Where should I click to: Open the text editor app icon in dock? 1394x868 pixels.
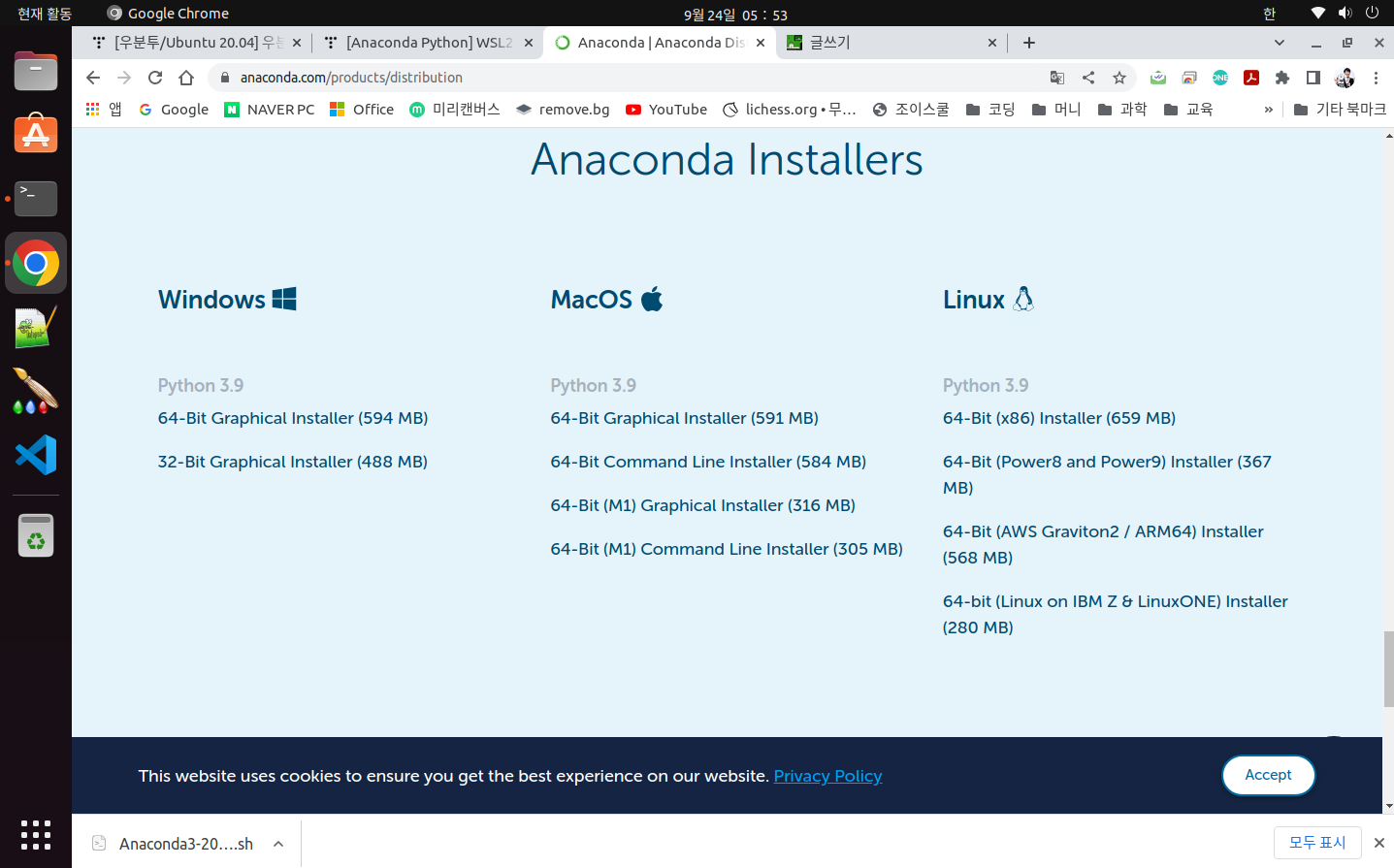pyautogui.click(x=36, y=327)
